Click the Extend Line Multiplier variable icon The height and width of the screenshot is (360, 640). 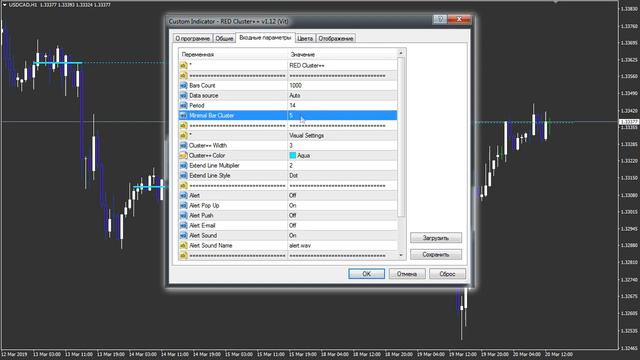click(183, 165)
